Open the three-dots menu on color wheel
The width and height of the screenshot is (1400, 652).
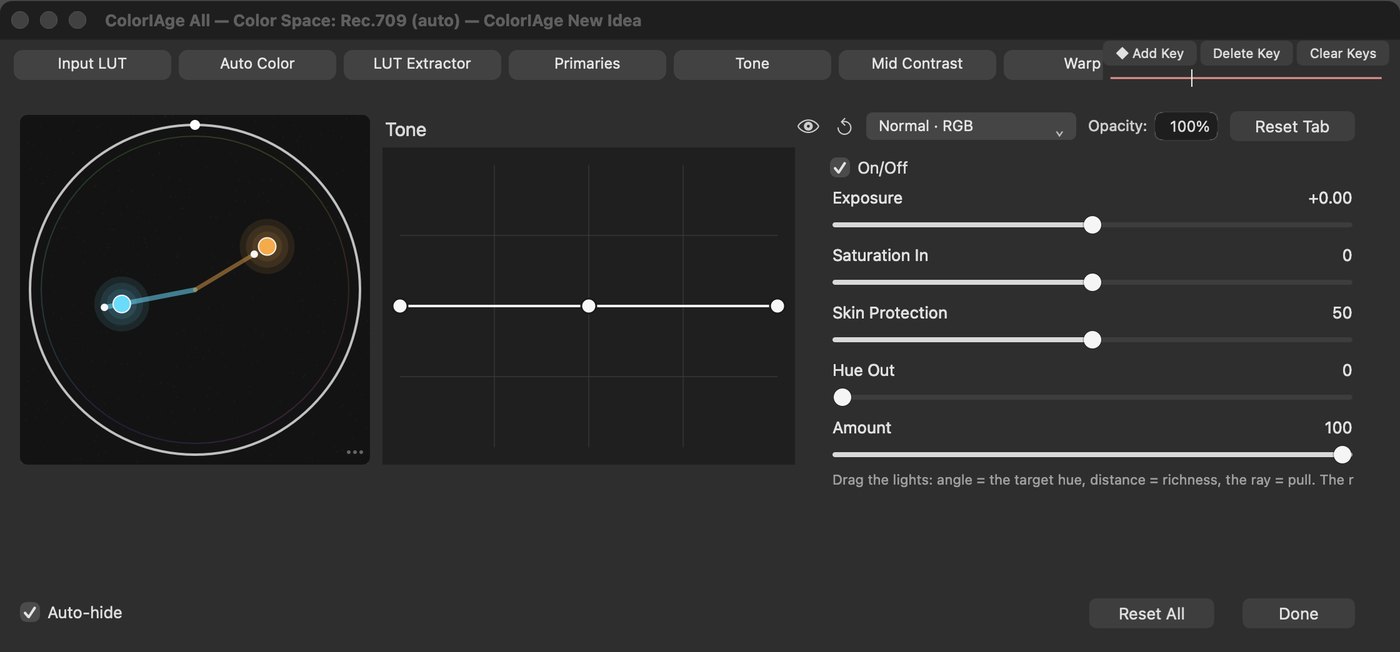click(x=355, y=452)
